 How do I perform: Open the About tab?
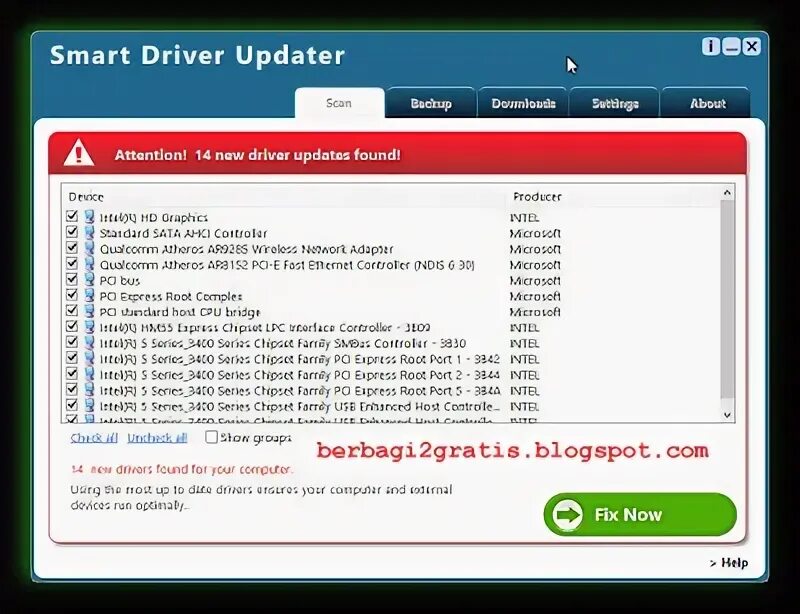coord(707,103)
